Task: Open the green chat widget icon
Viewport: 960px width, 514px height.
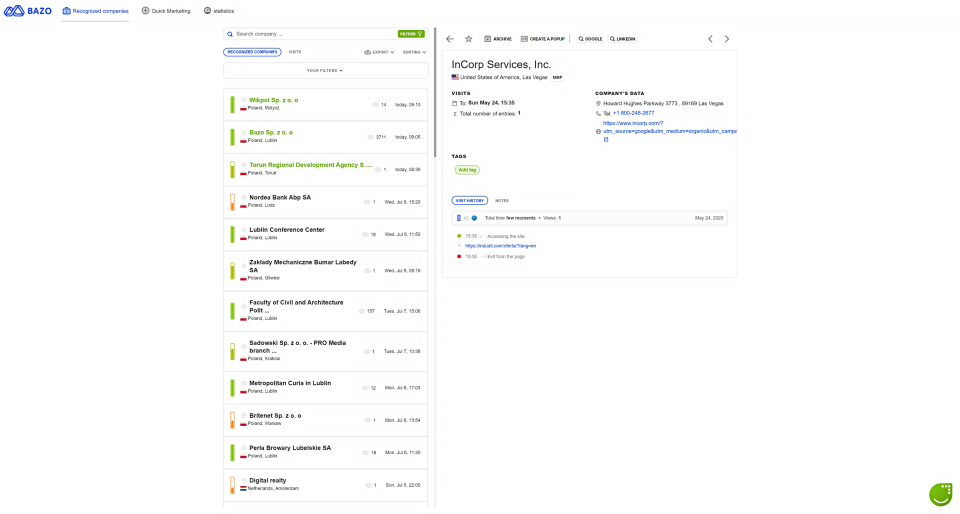Action: click(941, 494)
